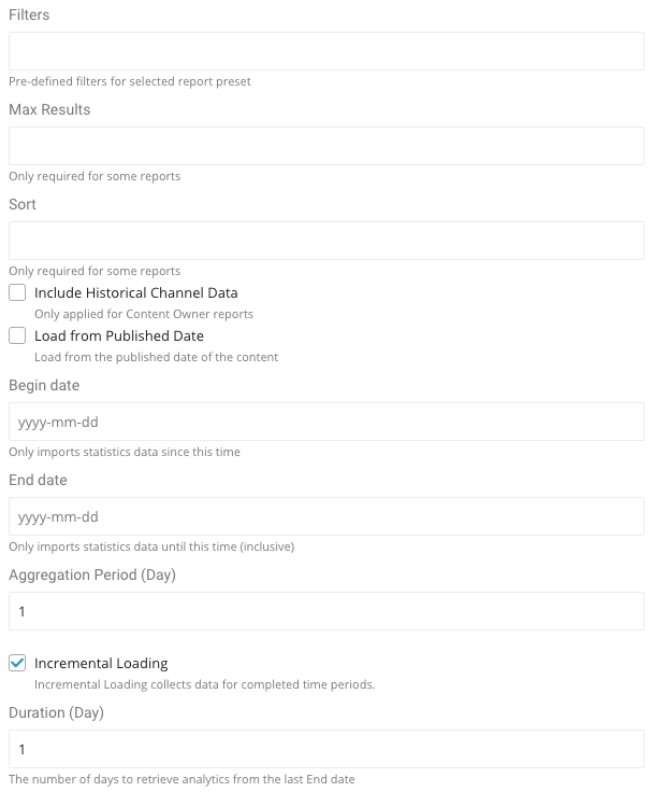
Task: Uncheck the Incremental Loading checkbox
Action: pos(17,663)
